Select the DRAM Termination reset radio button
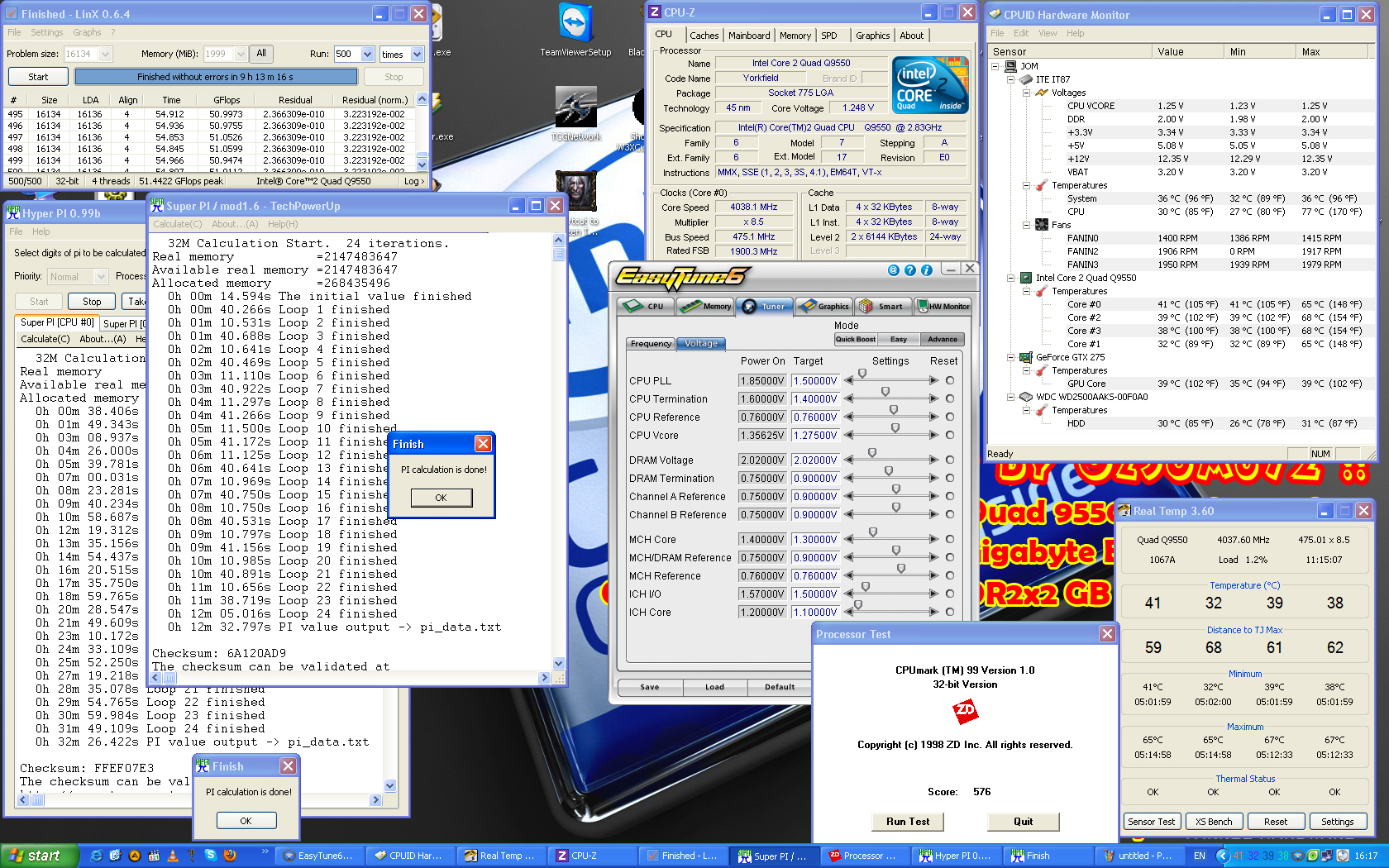The height and width of the screenshot is (868, 1389). [x=950, y=478]
